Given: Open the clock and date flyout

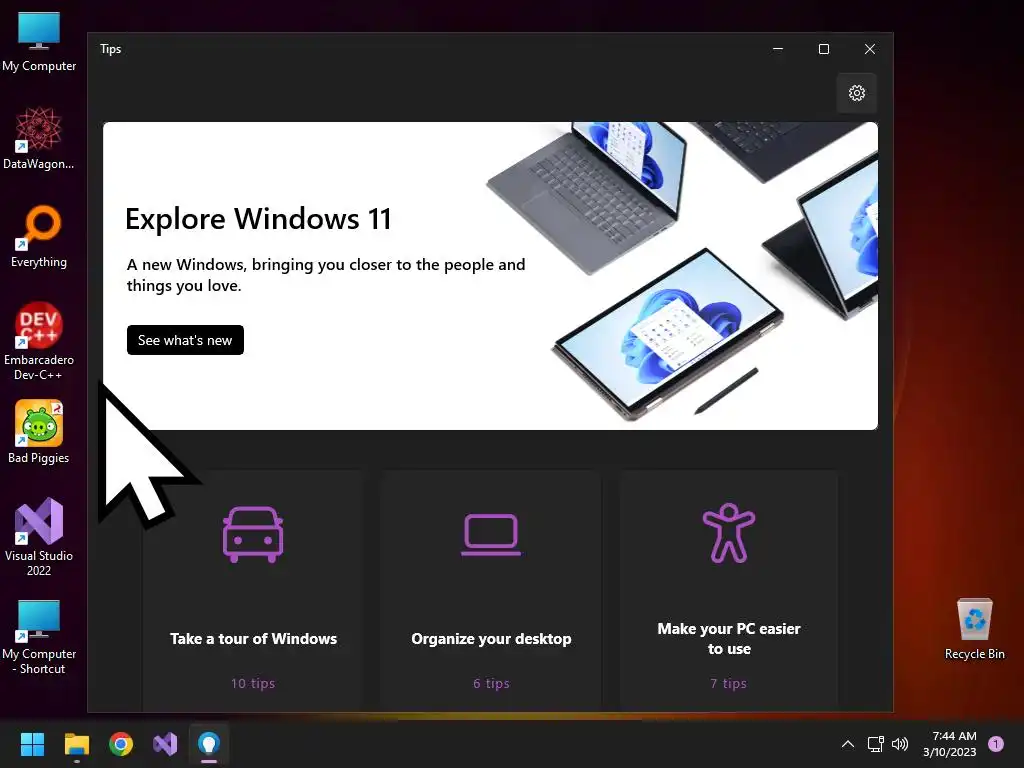Looking at the screenshot, I should 950,744.
